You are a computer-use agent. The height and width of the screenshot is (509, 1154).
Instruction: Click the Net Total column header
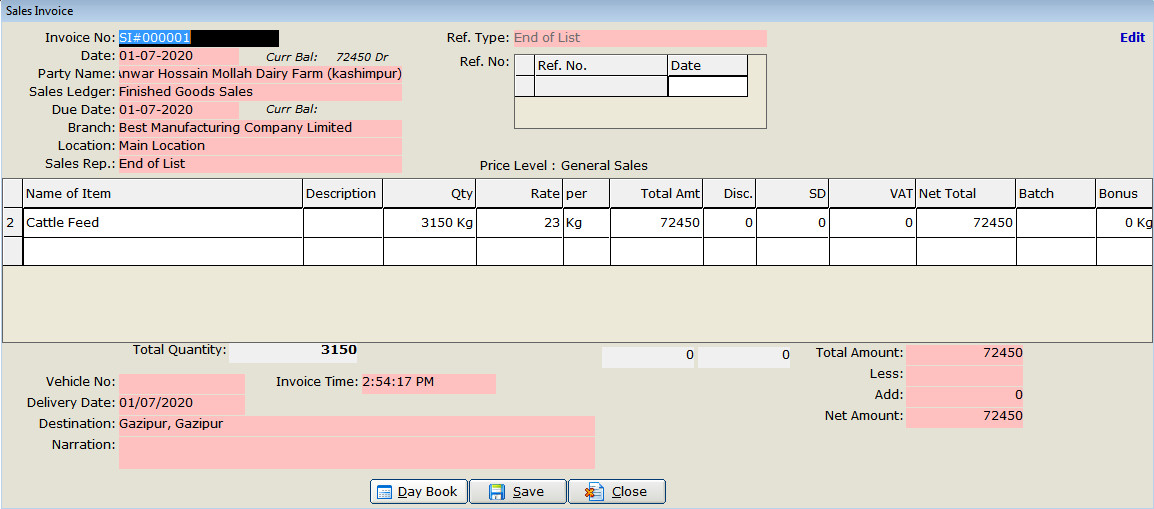(966, 193)
